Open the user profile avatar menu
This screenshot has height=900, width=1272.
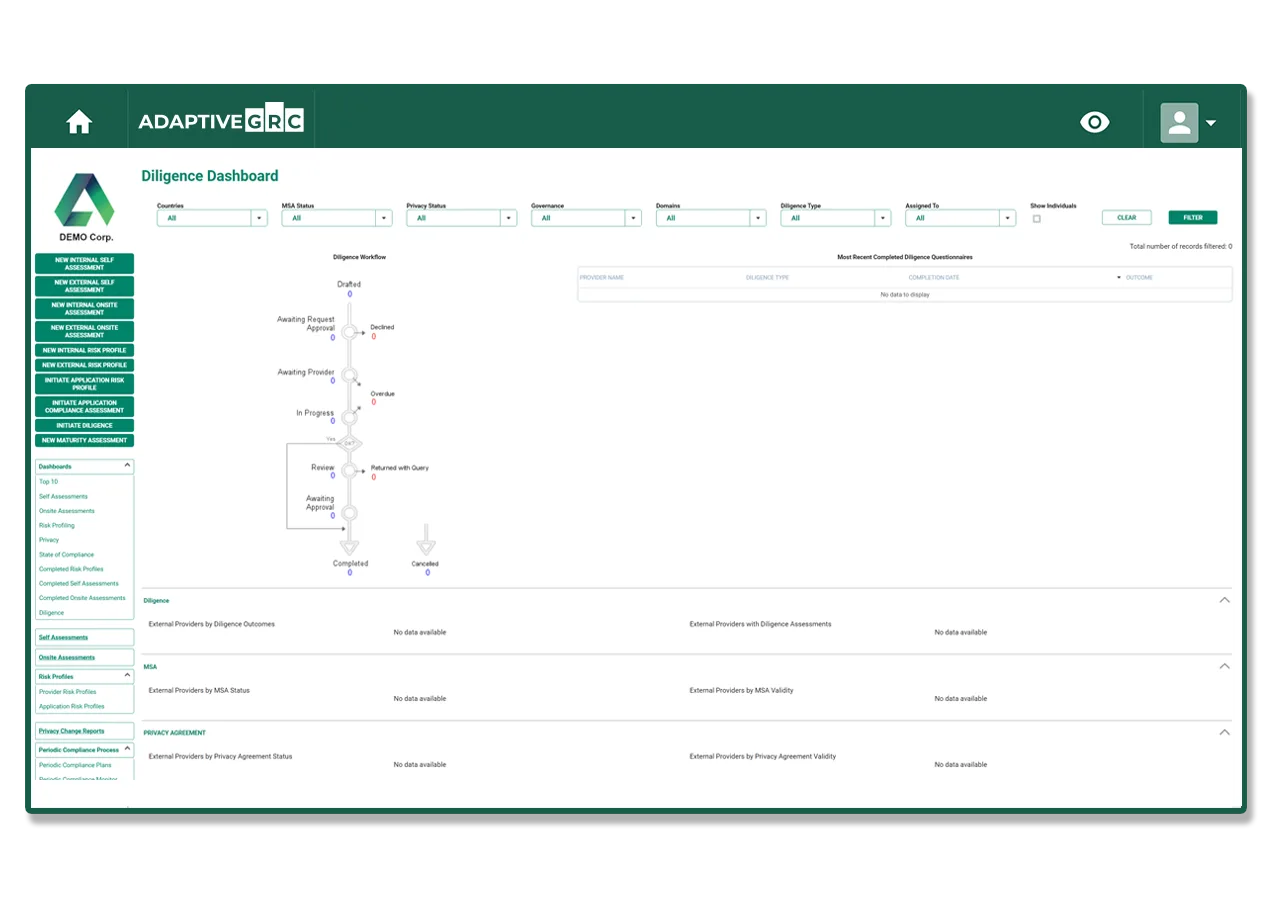pyautogui.click(x=1188, y=122)
